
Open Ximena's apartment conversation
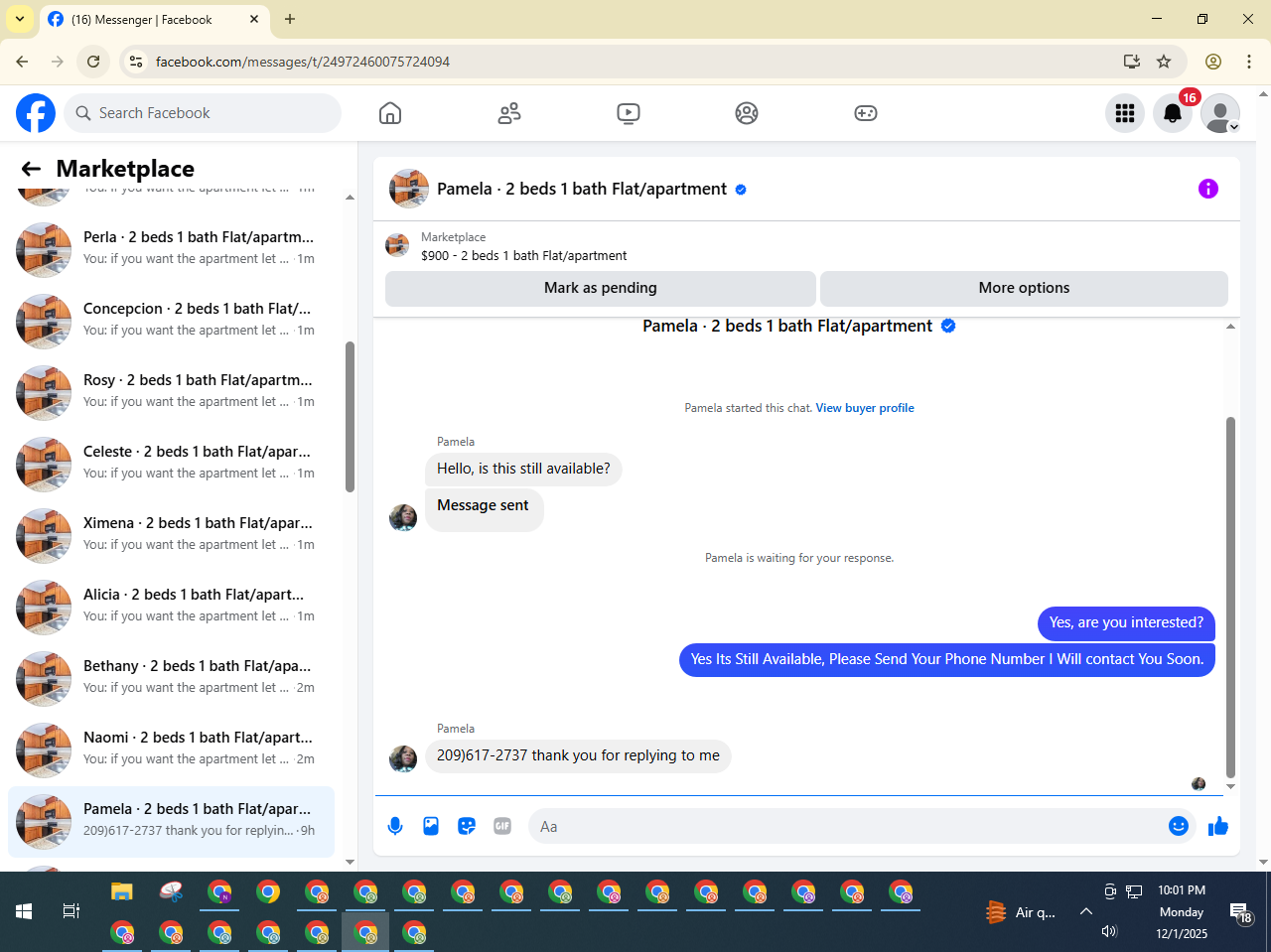coord(171,534)
